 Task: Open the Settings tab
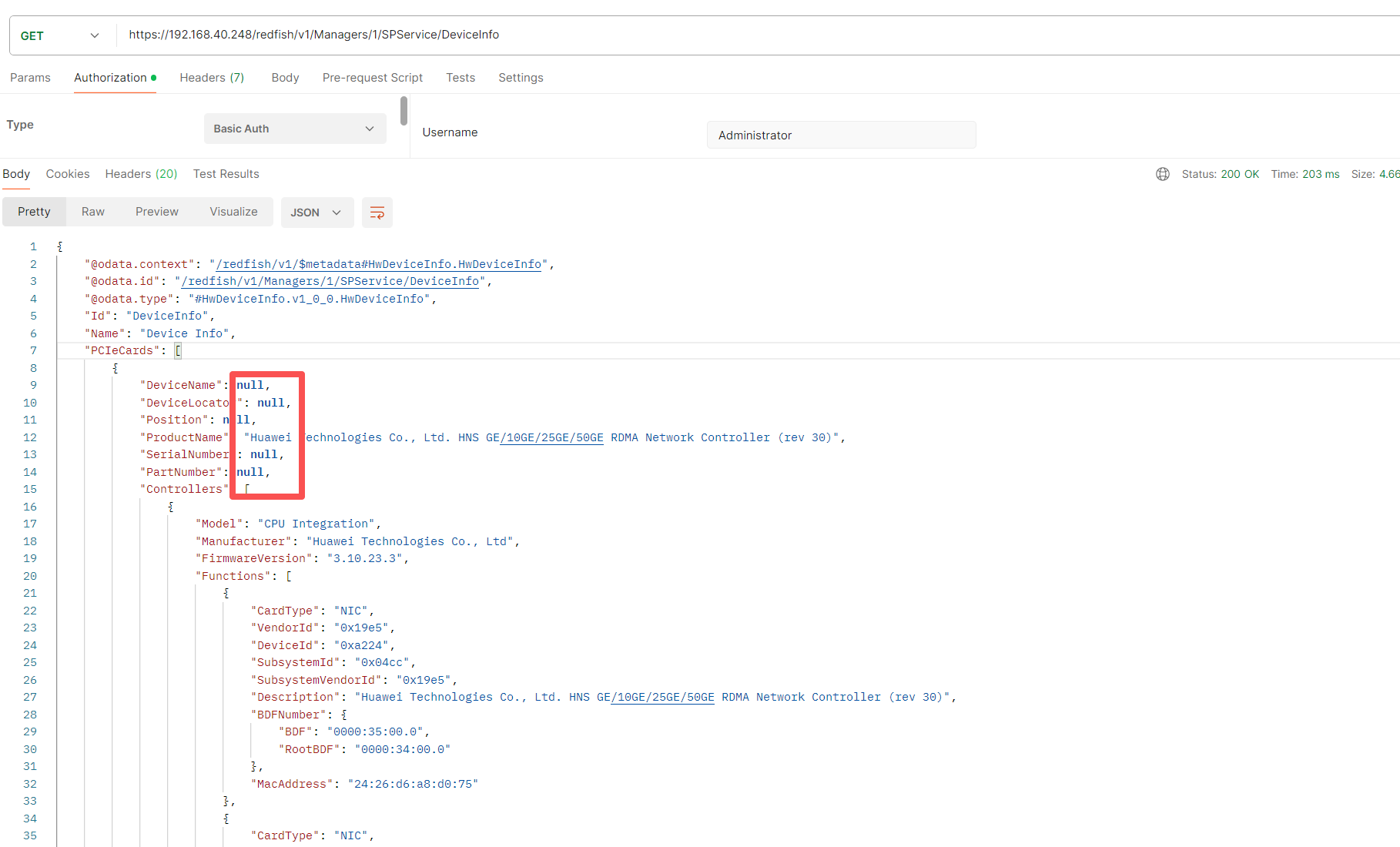[x=521, y=78]
